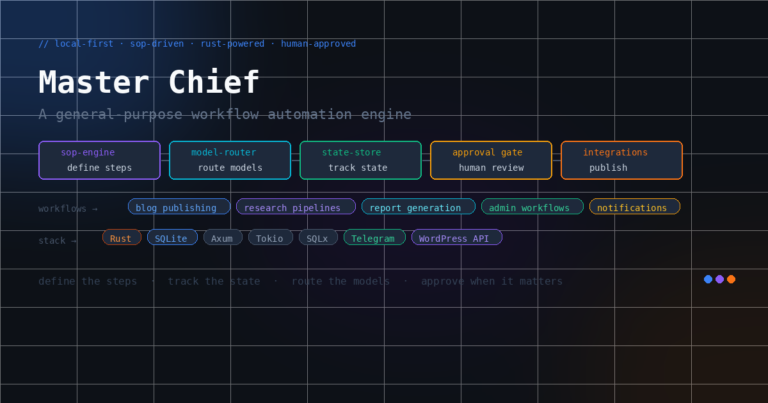Choose the SQLx stack tag
The image size is (768, 403).
tap(318, 237)
